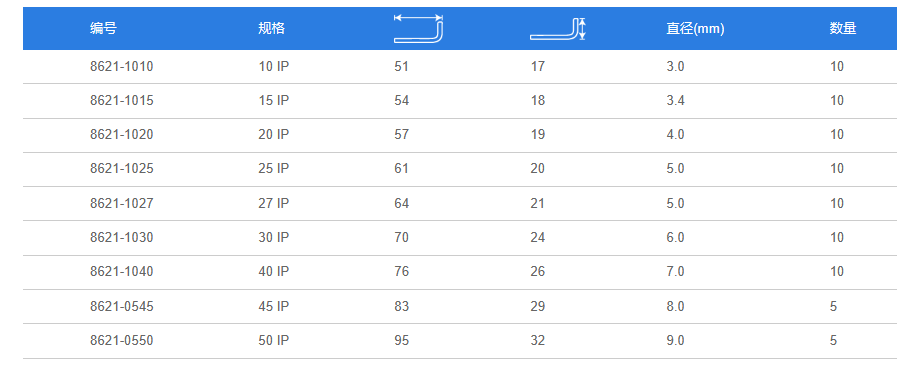Click the long-arm length dimension icon

point(418,29)
